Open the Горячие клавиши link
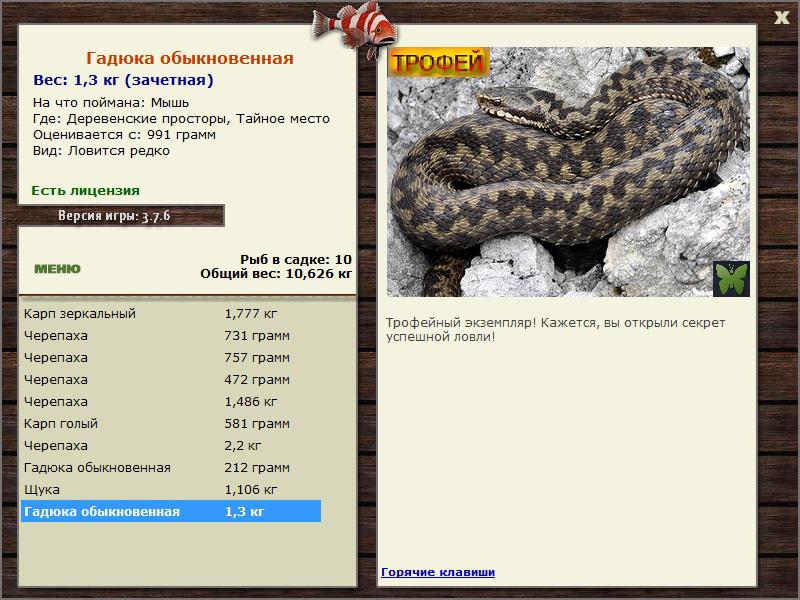800x600 pixels. click(x=438, y=572)
